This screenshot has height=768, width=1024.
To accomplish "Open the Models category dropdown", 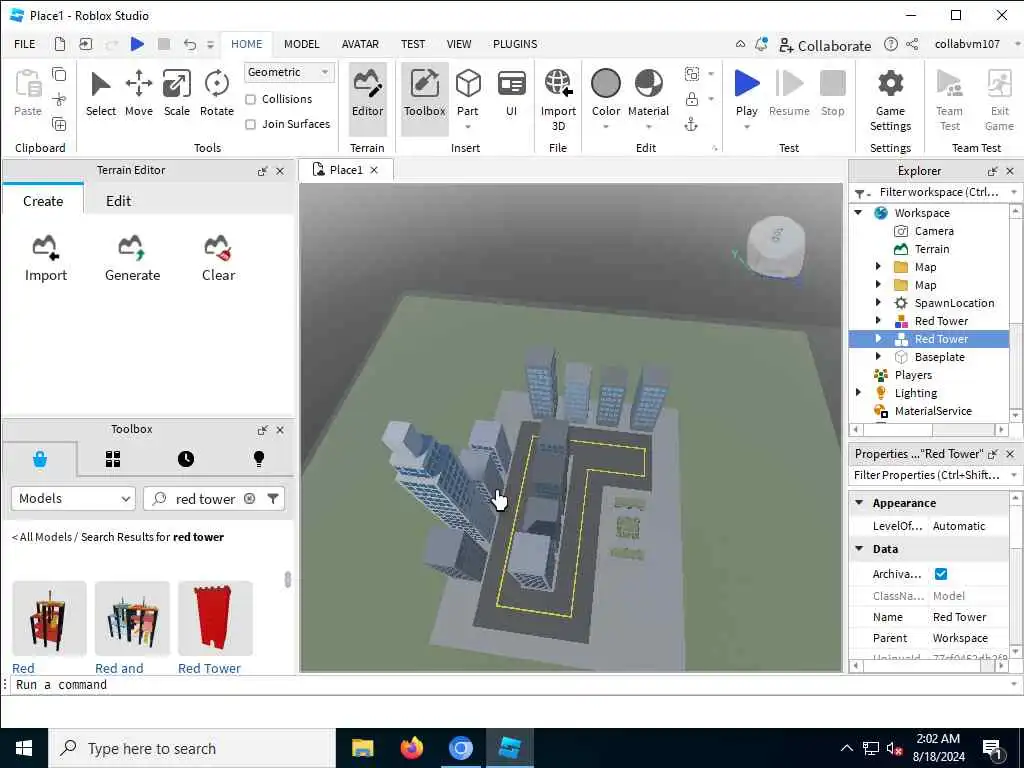I will pos(73,498).
